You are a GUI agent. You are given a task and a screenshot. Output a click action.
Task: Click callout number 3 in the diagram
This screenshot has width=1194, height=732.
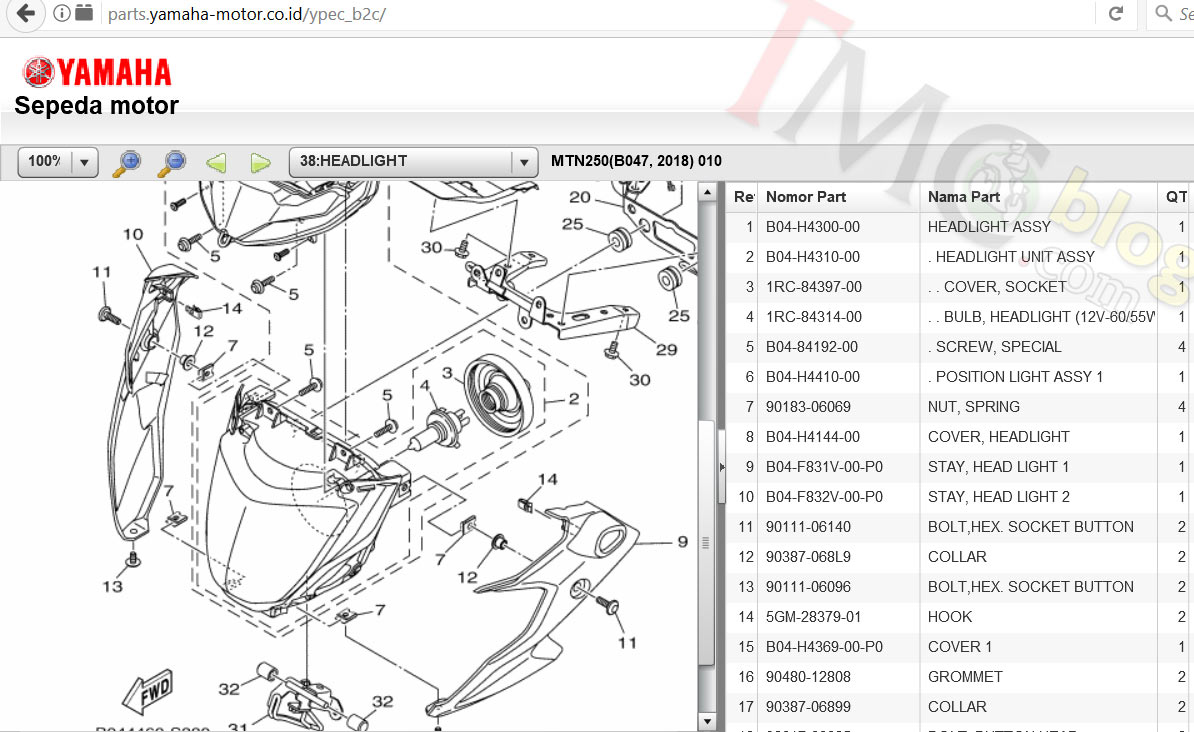point(447,373)
